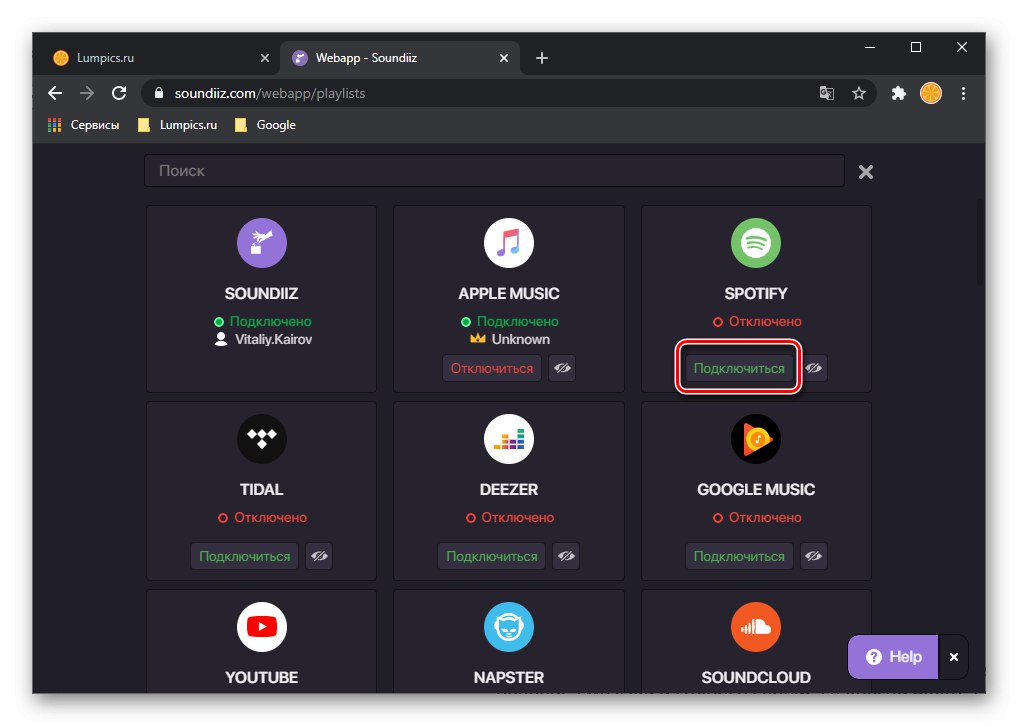Click the Spotify logo icon
This screenshot has width=1018, height=726.
tap(756, 243)
